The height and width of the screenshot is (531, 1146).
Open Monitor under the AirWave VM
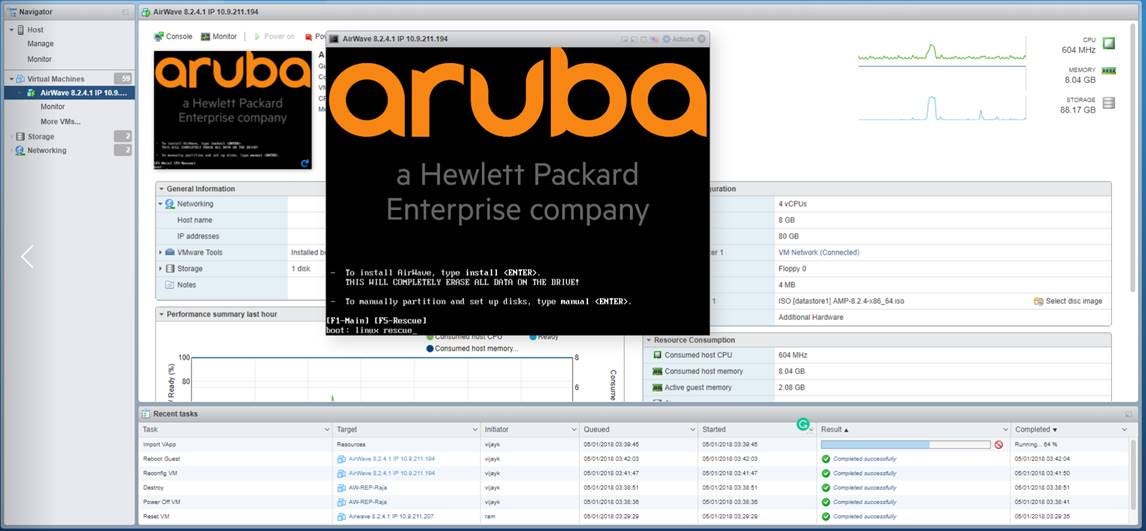point(53,107)
